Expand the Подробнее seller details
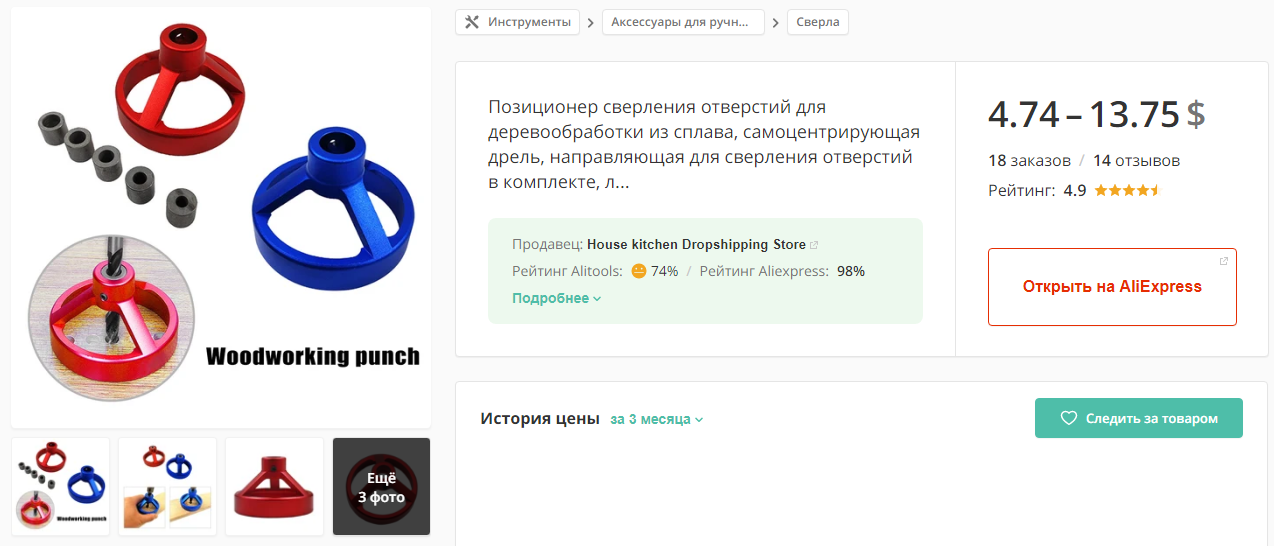This screenshot has height=546, width=1274. (556, 298)
